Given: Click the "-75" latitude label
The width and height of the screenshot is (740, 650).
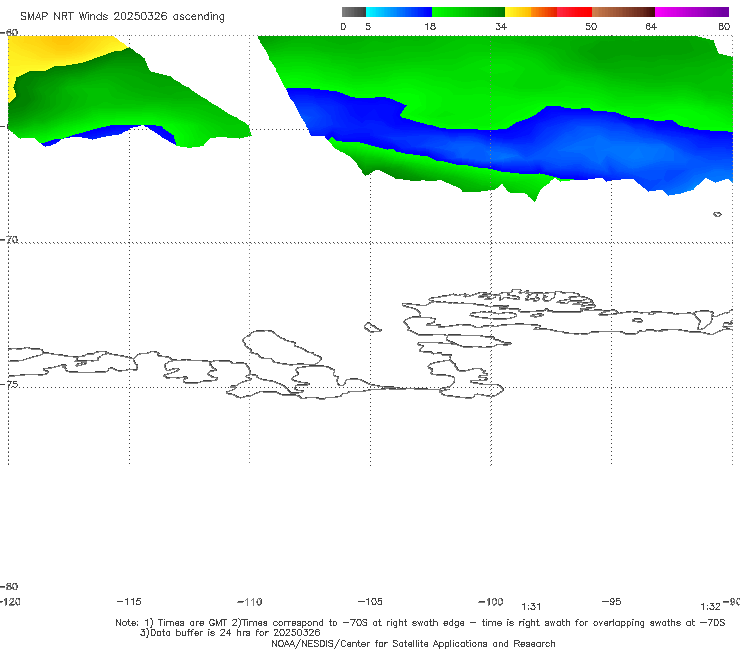Looking at the screenshot, I should coord(9,385).
